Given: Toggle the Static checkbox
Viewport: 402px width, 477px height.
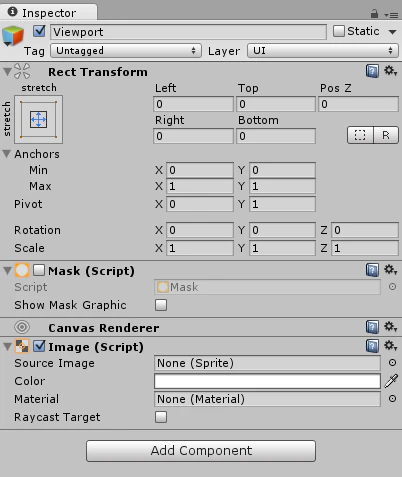Looking at the screenshot, I should pyautogui.click(x=339, y=31).
